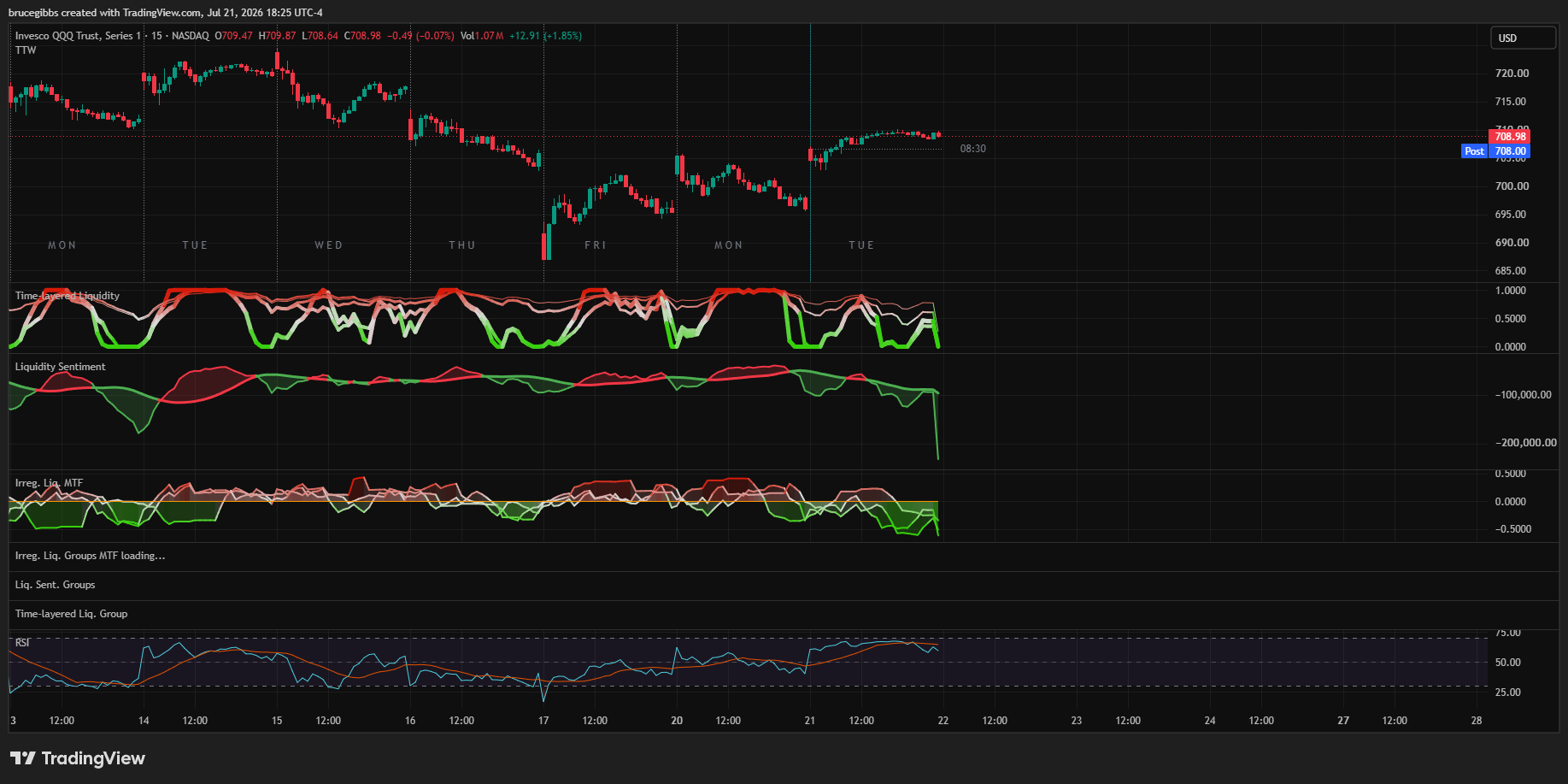The image size is (1568, 784).
Task: Click the −0.5000 scale value
Action: pyautogui.click(x=1512, y=529)
